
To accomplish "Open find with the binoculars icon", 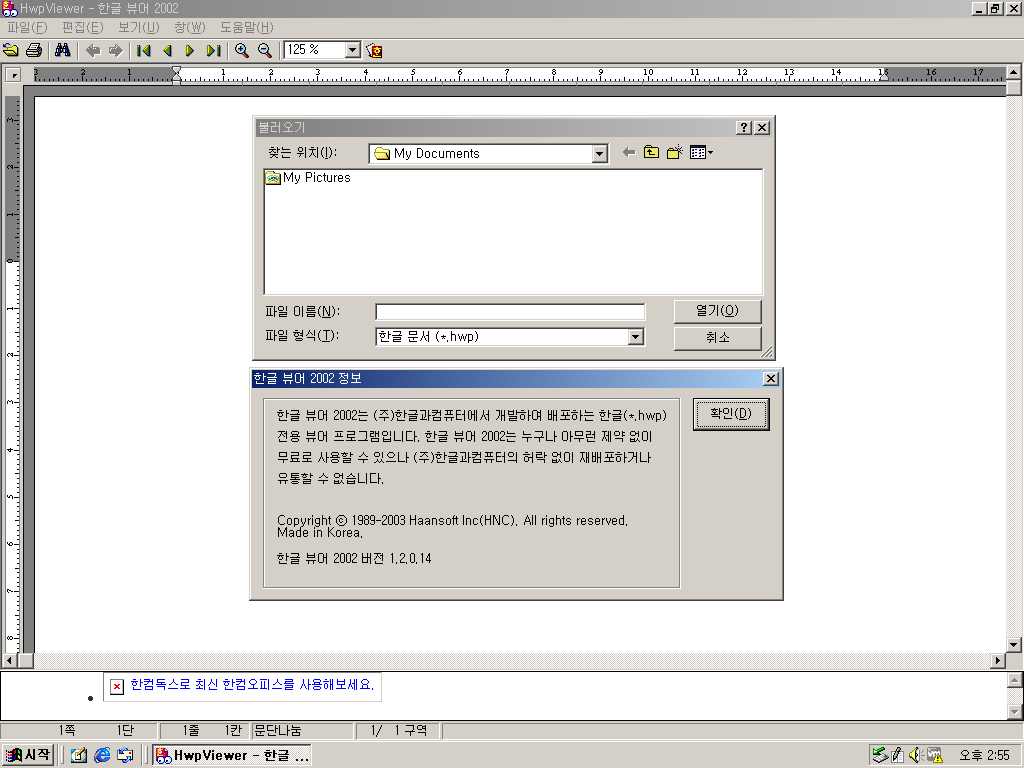I will click(63, 50).
